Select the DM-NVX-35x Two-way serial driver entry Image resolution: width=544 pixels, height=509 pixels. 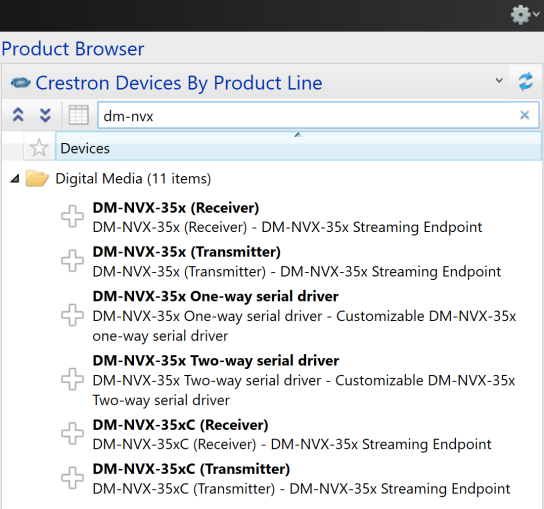(304, 380)
